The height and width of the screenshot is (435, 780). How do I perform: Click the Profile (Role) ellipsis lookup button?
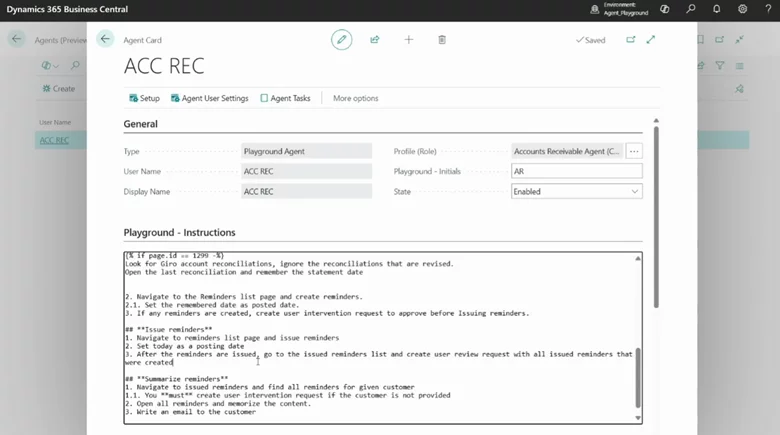pos(634,151)
